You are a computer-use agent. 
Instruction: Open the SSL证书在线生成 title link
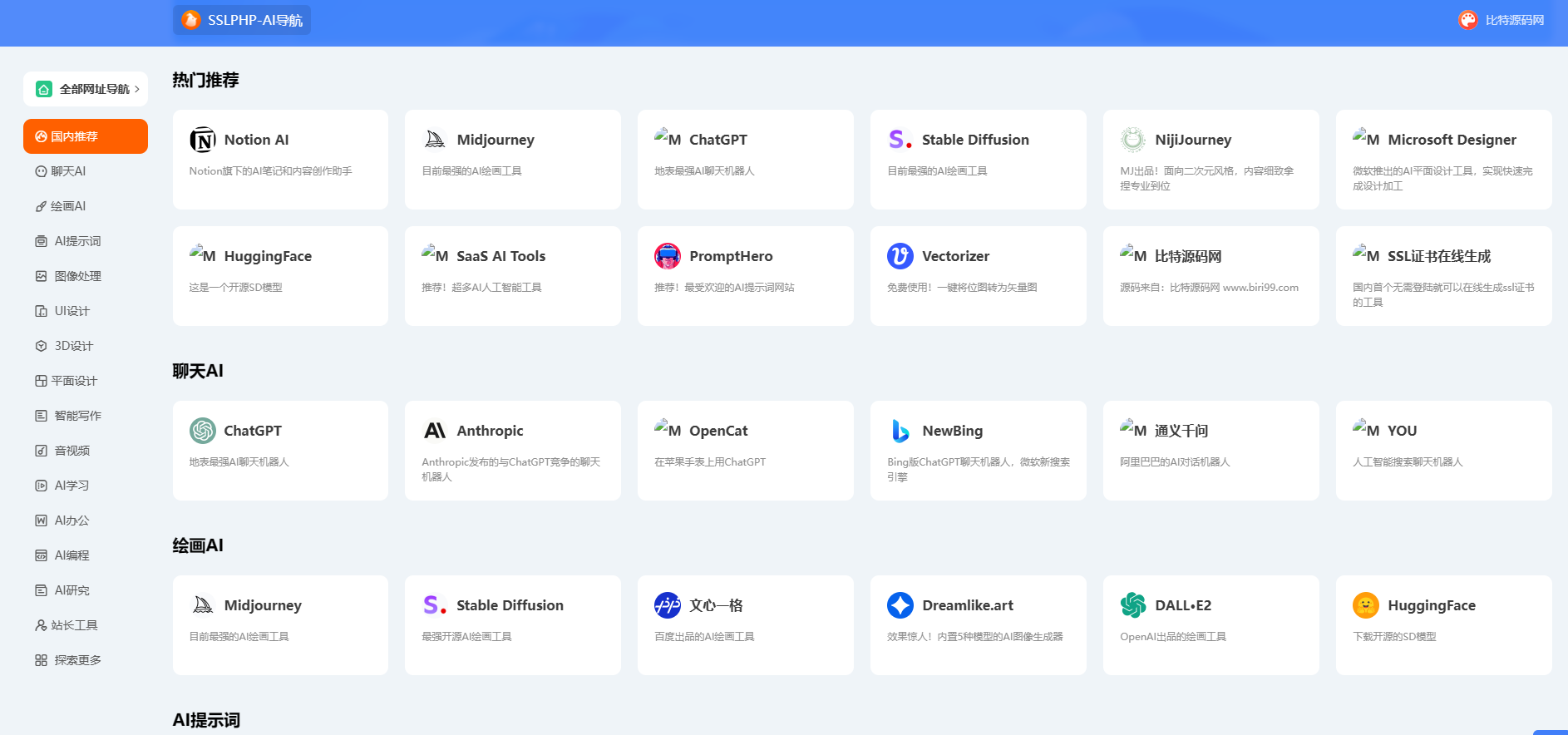click(1439, 256)
